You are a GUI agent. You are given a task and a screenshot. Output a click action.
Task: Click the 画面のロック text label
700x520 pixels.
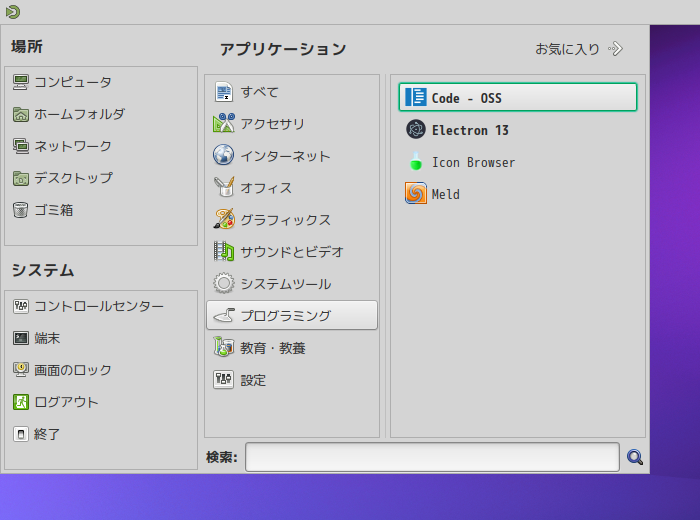(x=73, y=370)
